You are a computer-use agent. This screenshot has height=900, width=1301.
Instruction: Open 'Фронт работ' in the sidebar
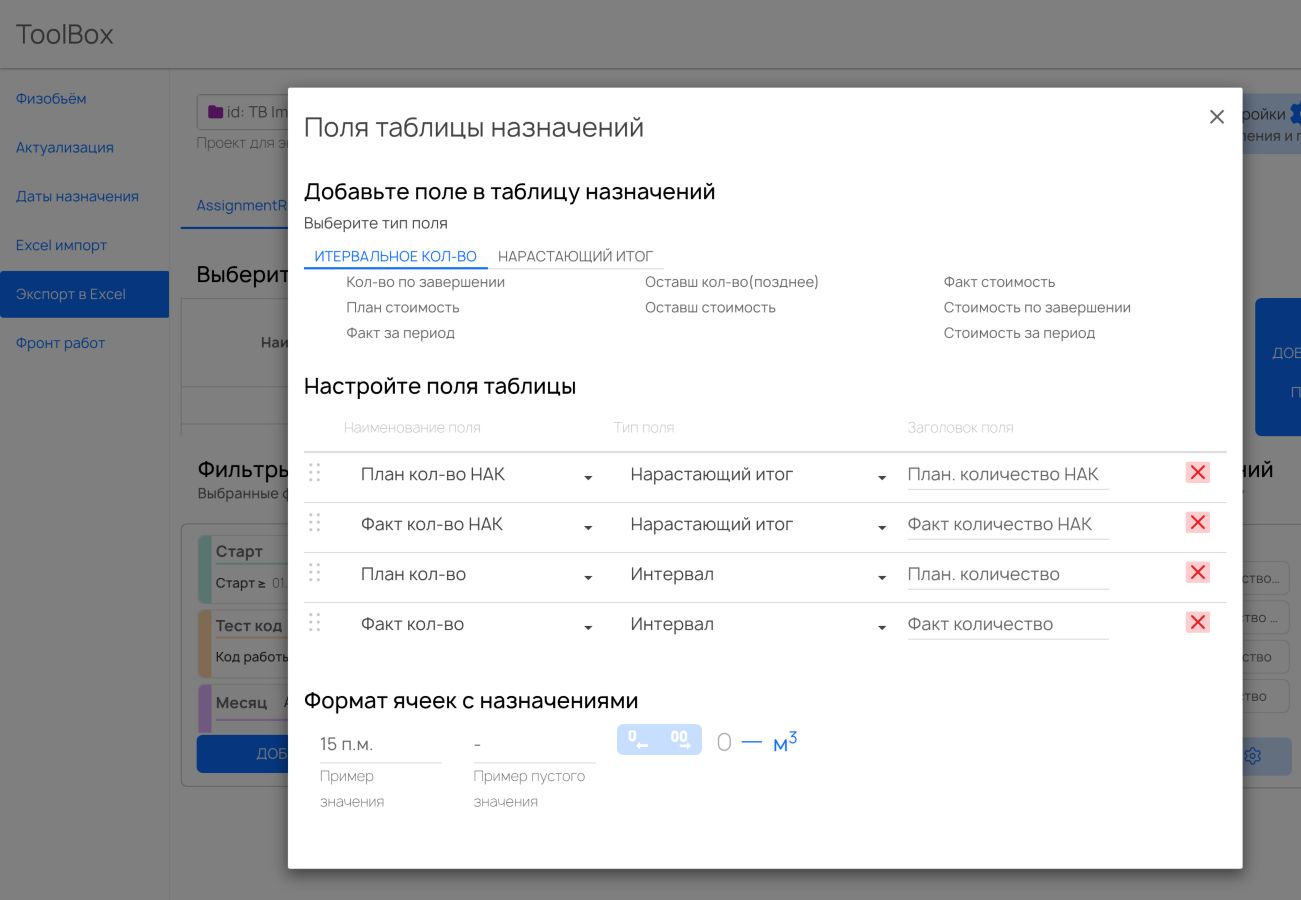coord(60,343)
